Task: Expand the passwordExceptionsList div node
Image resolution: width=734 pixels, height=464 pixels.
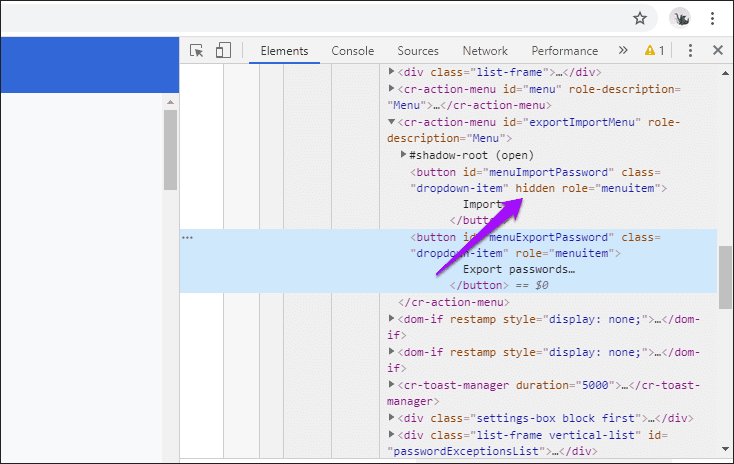Action: (391, 434)
